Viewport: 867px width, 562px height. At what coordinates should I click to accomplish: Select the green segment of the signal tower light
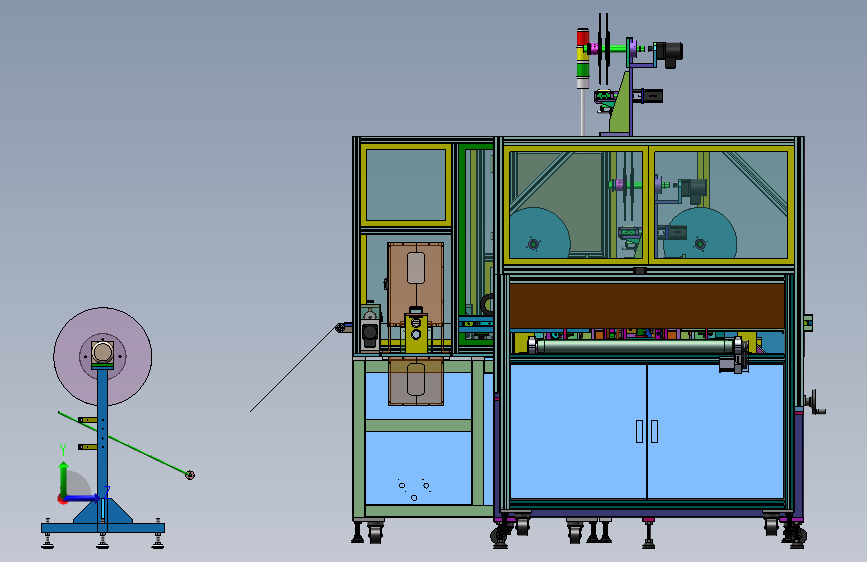pos(583,69)
